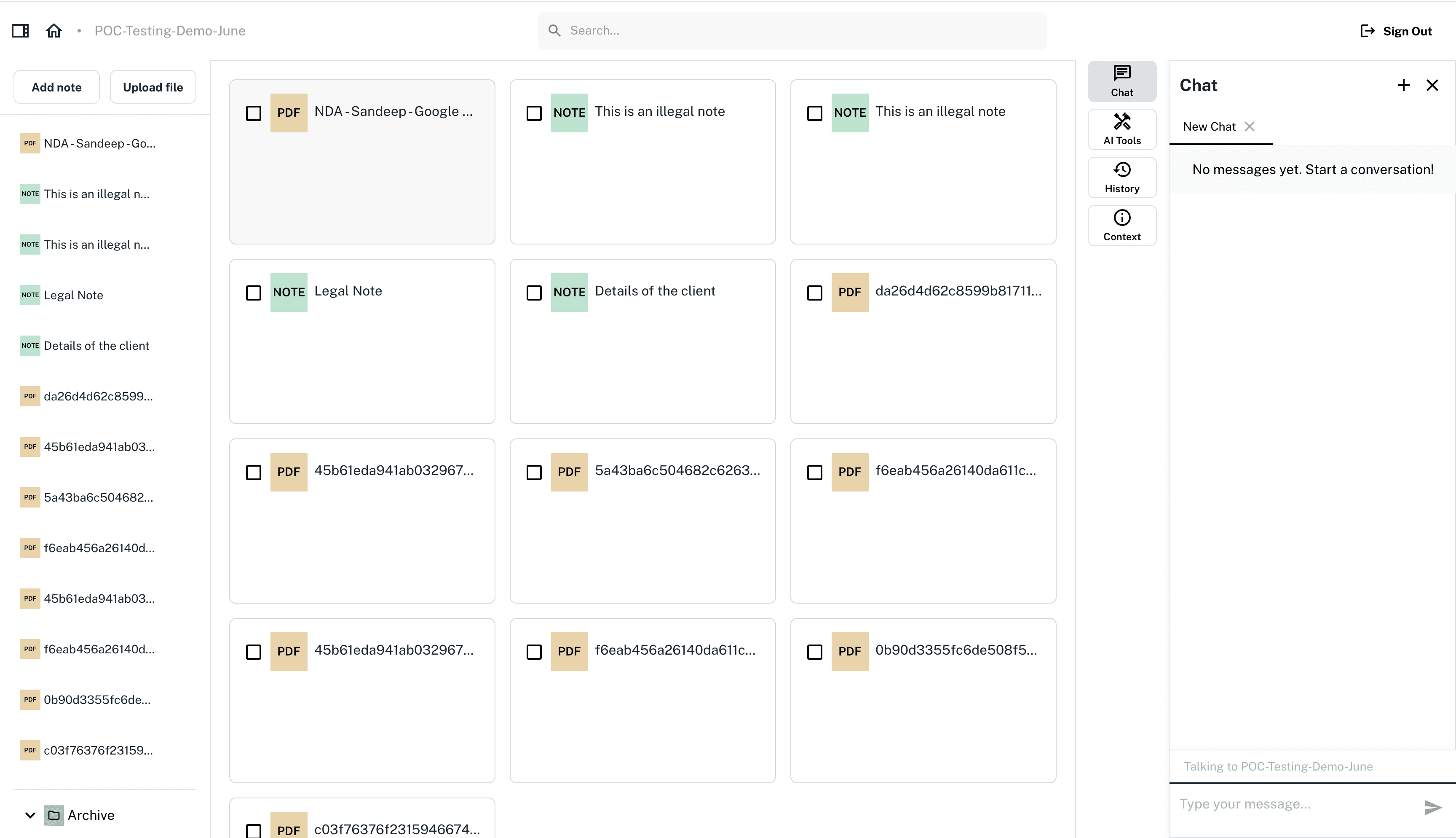Start a new chat with plus icon
The height and width of the screenshot is (838, 1456).
pyautogui.click(x=1403, y=85)
